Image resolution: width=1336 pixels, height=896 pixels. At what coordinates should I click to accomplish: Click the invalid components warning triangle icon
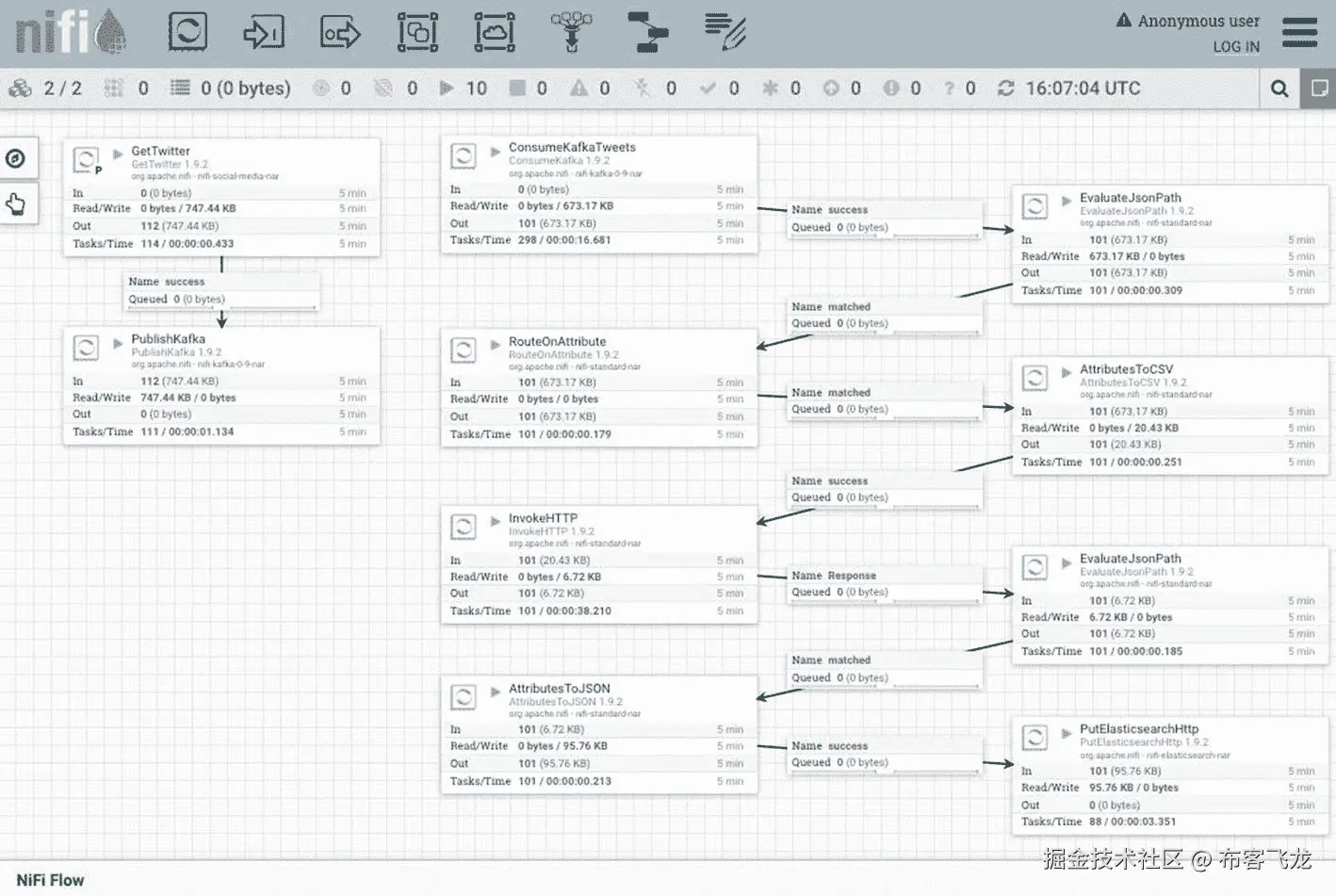coord(578,89)
